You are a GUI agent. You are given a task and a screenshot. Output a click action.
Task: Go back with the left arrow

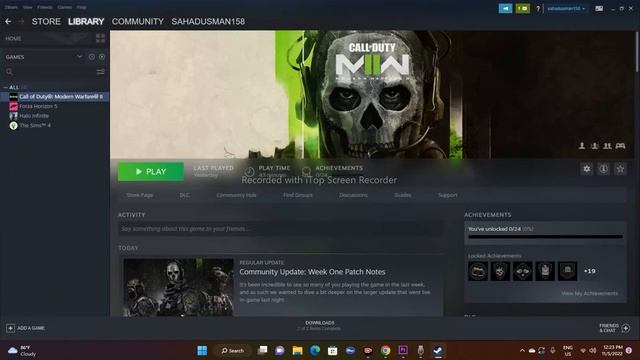tap(8, 21)
